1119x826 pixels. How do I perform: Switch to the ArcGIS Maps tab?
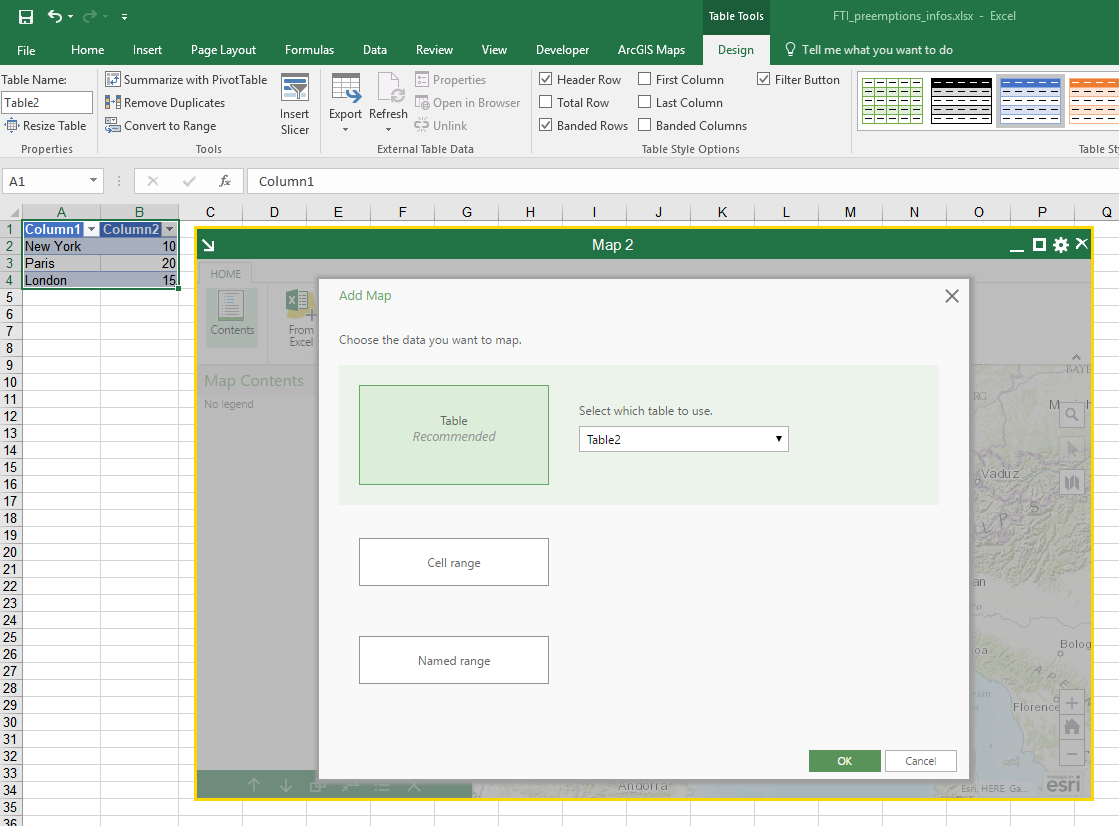click(651, 50)
